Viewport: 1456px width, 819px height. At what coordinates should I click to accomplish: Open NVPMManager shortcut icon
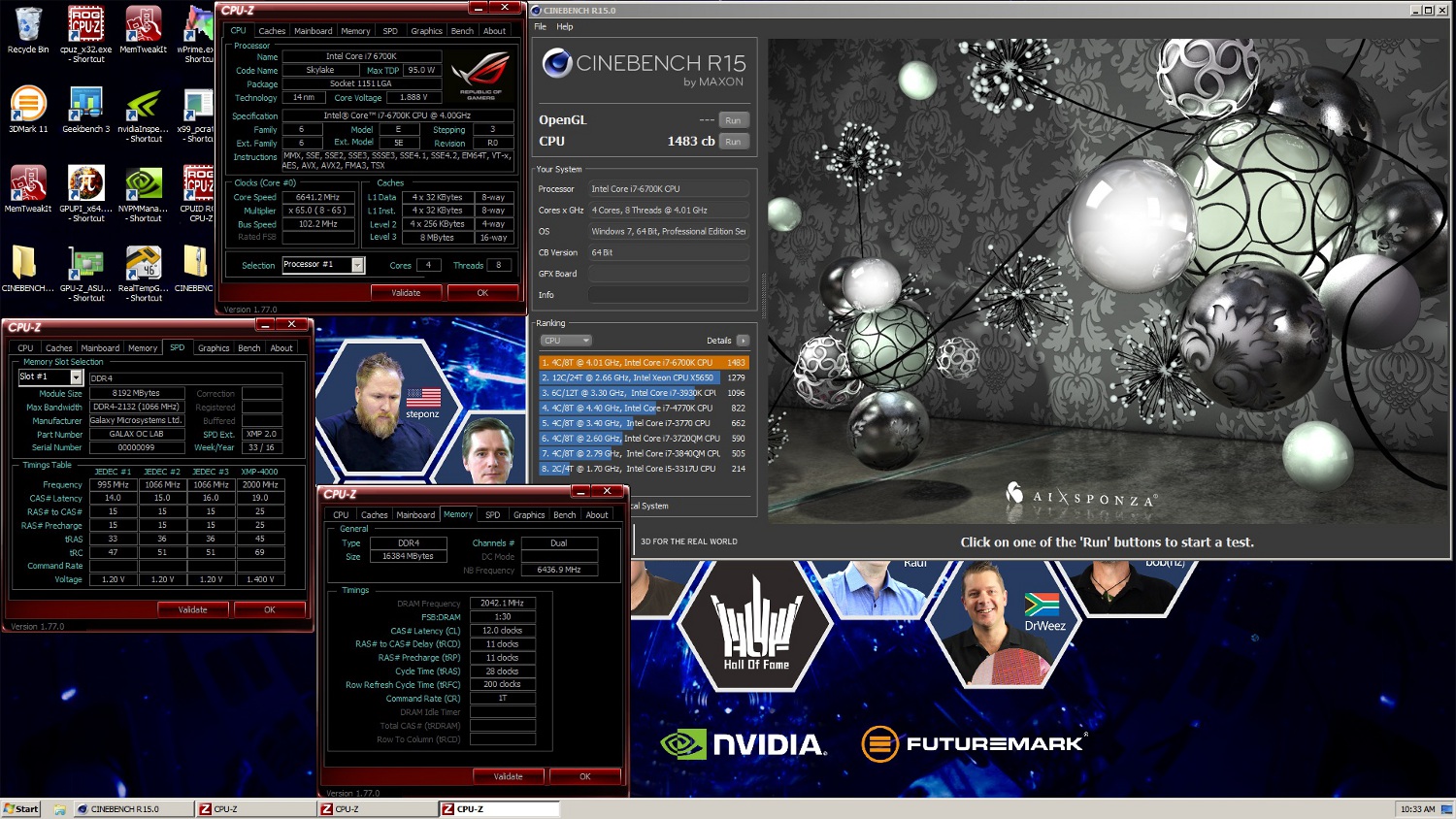click(x=143, y=183)
